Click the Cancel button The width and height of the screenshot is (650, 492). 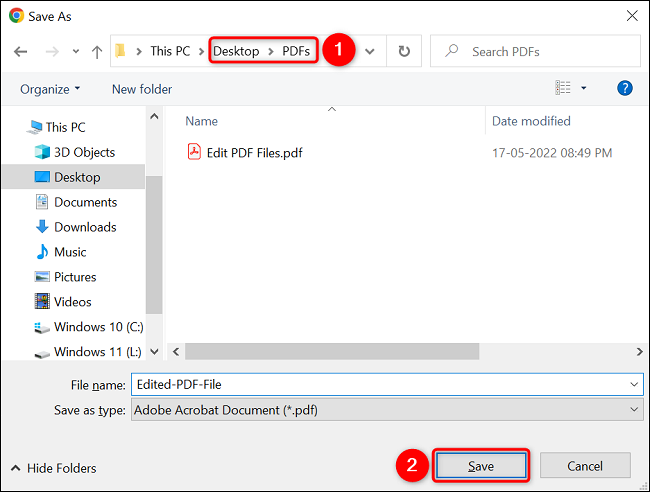(x=585, y=466)
